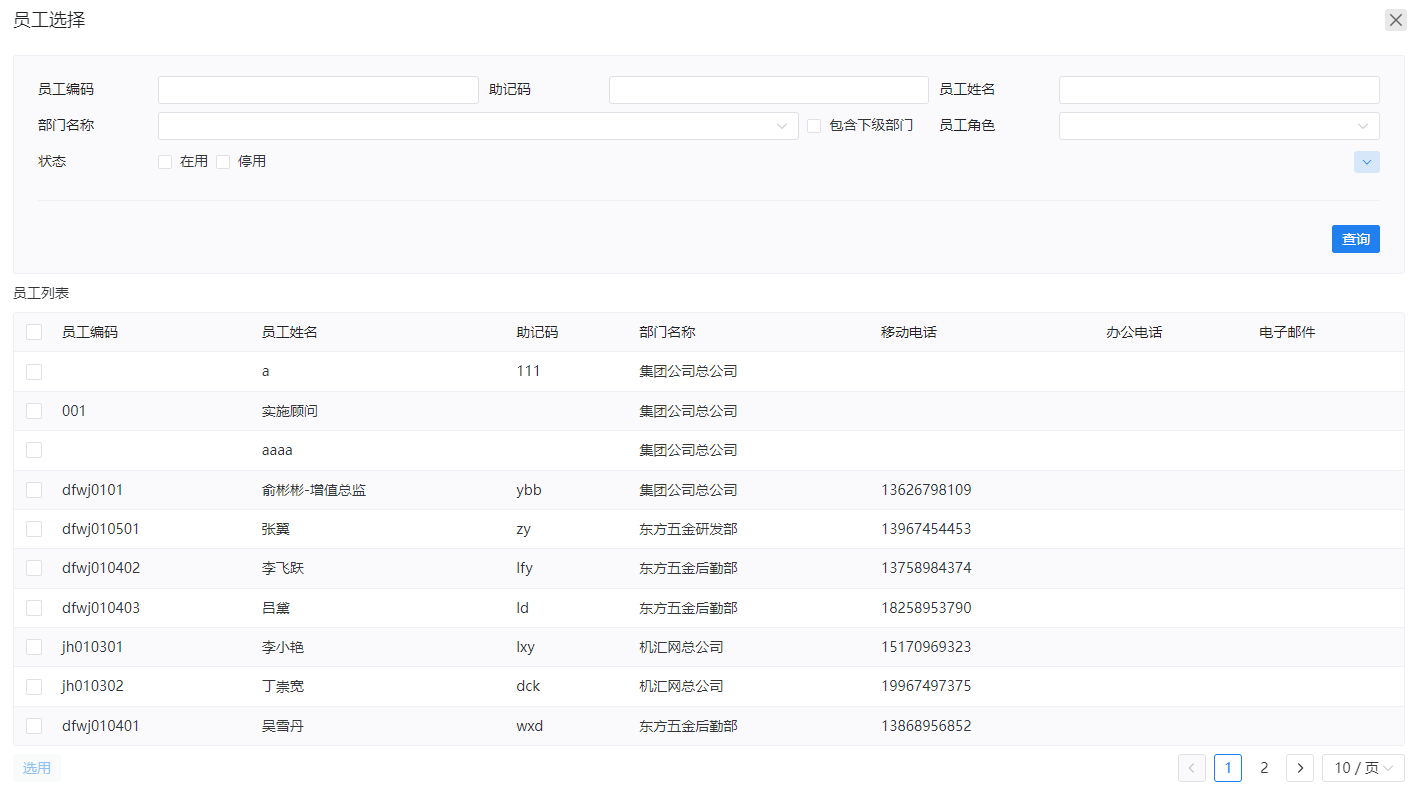1417x791 pixels.
Task: Close the 员工选择 dialog
Action: (x=1395, y=20)
